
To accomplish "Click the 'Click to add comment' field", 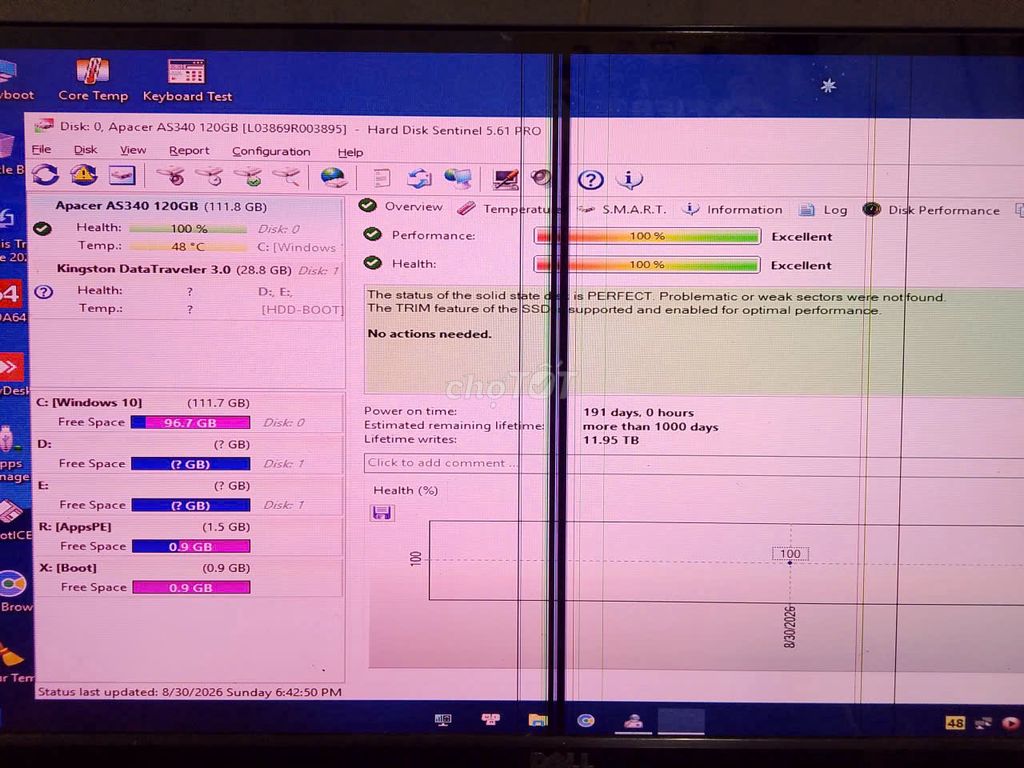I will pyautogui.click(x=692, y=463).
